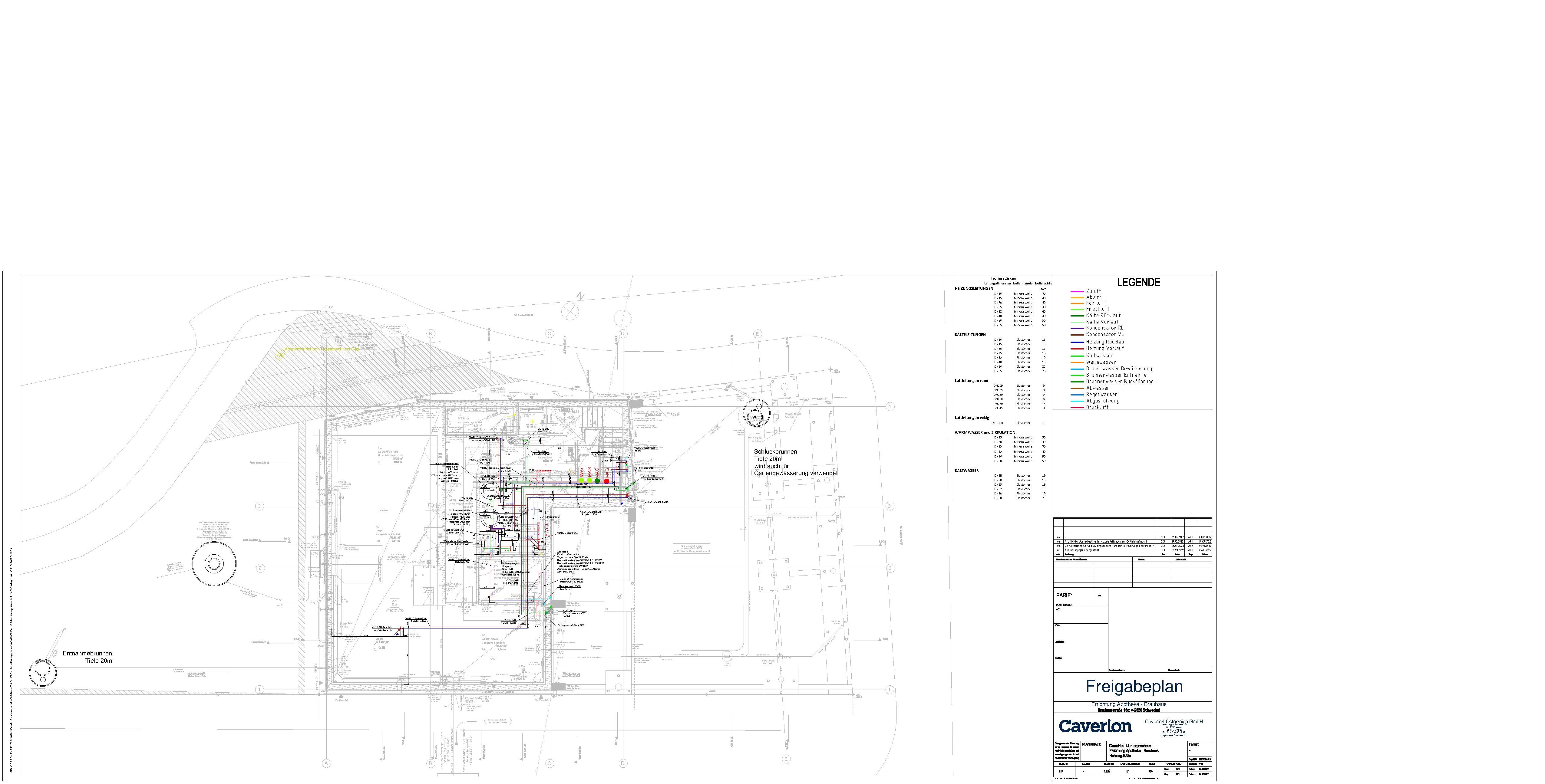Click the PARIE field in the title block
This screenshot has width=1545, height=784.
(1064, 595)
